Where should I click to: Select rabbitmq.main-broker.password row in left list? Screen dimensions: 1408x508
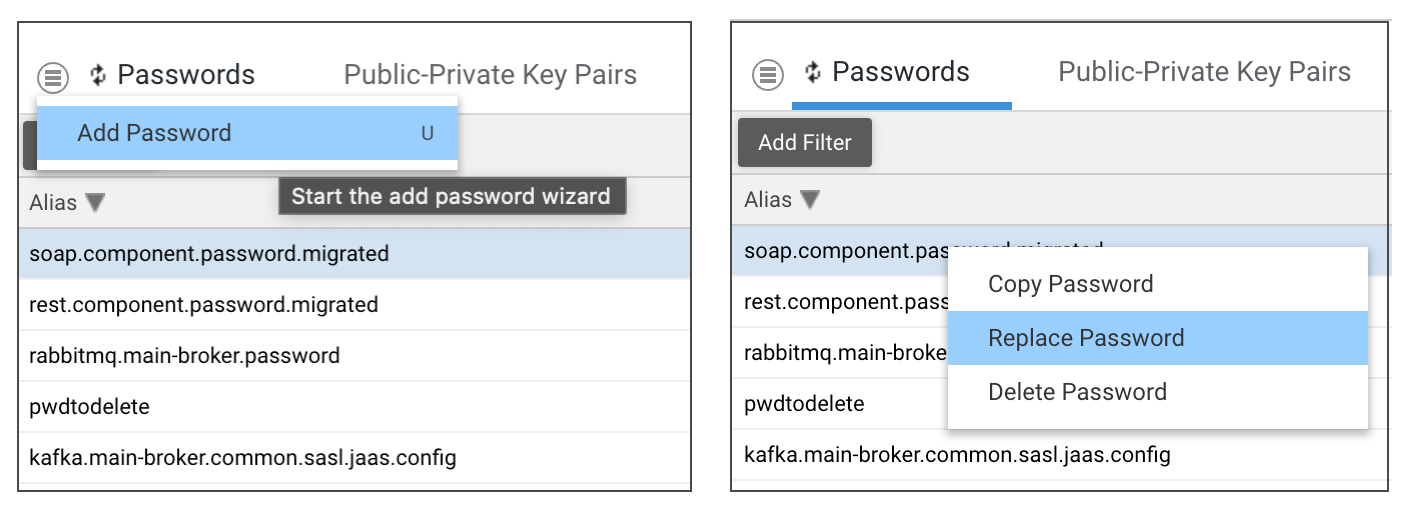pyautogui.click(x=354, y=356)
